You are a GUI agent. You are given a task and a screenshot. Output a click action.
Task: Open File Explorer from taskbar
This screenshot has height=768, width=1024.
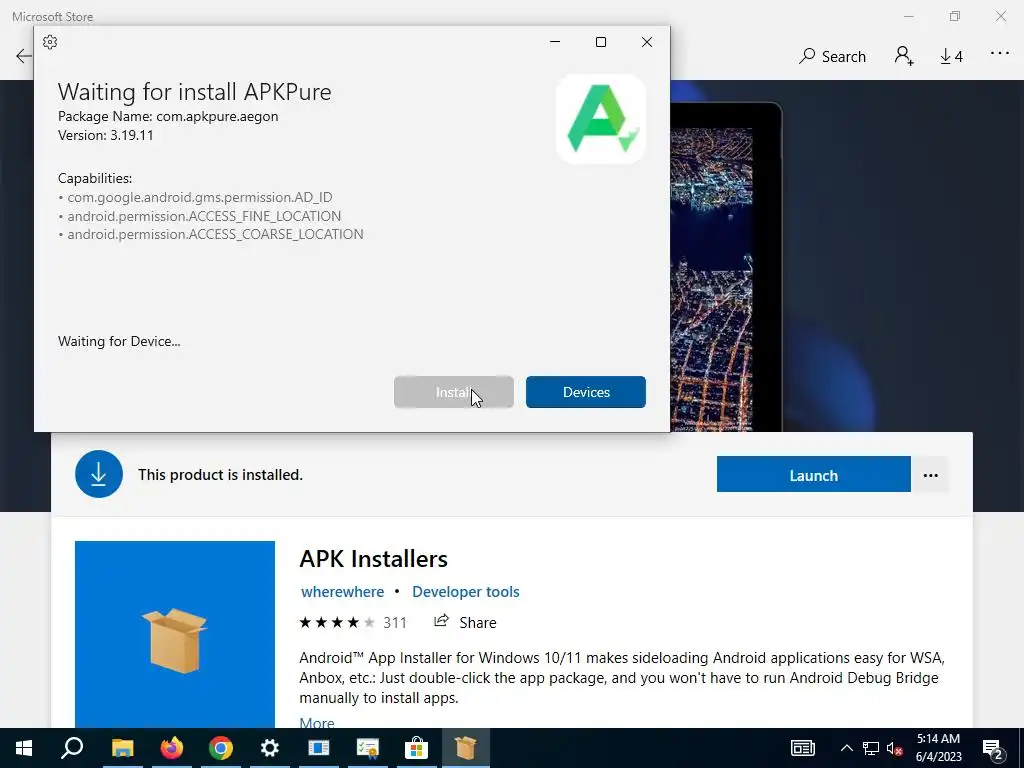click(x=122, y=748)
